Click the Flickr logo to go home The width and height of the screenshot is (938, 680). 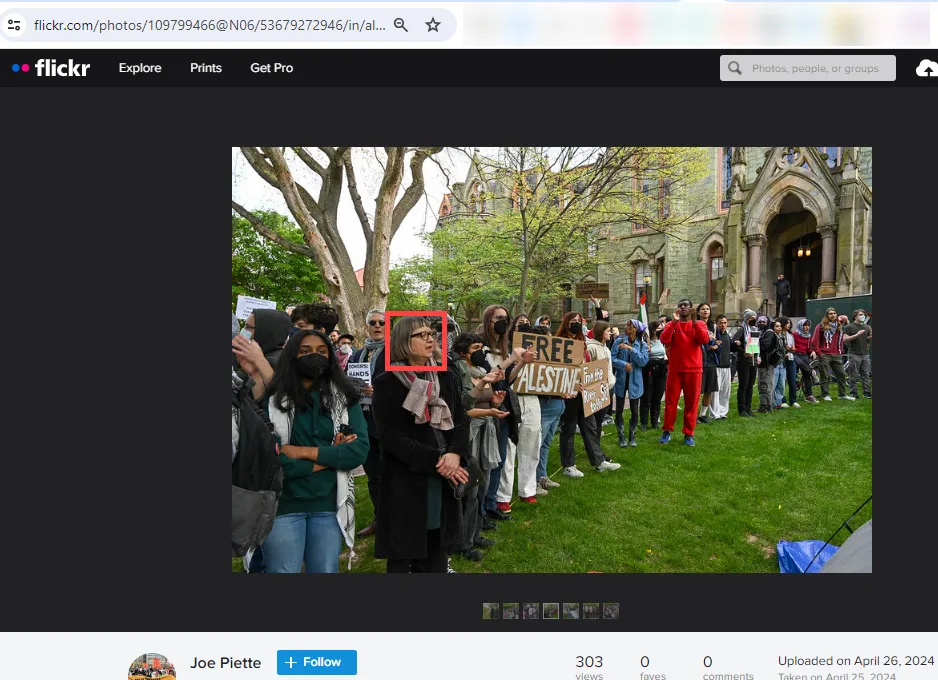(x=52, y=68)
